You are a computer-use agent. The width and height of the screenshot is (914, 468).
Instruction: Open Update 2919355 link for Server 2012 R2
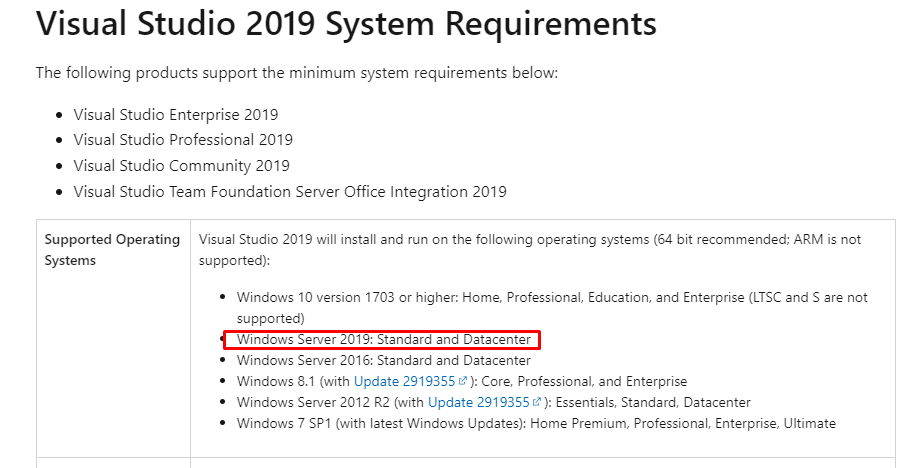pos(478,403)
